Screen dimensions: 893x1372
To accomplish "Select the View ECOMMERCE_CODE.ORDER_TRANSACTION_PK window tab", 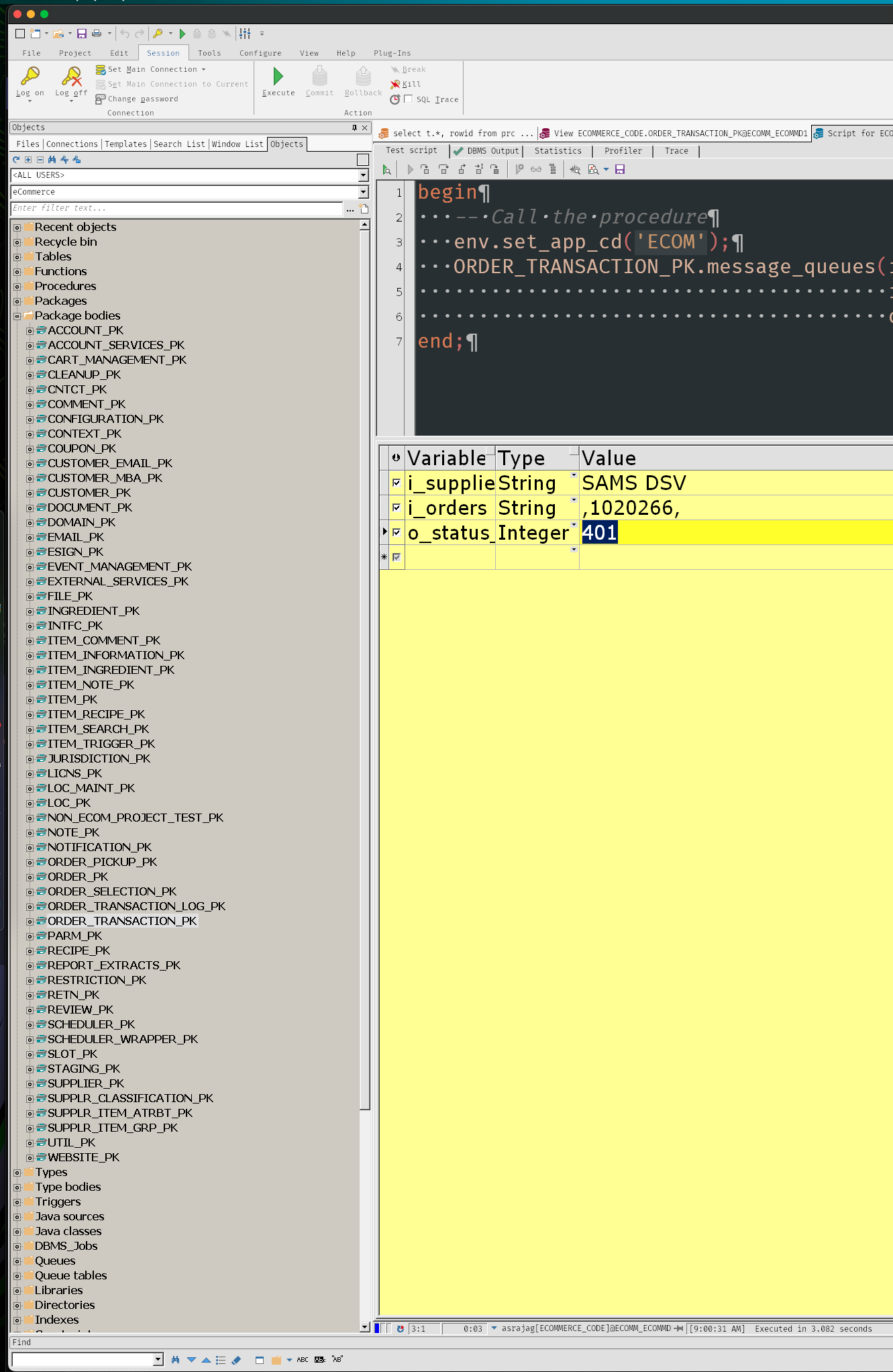I will tap(674, 134).
